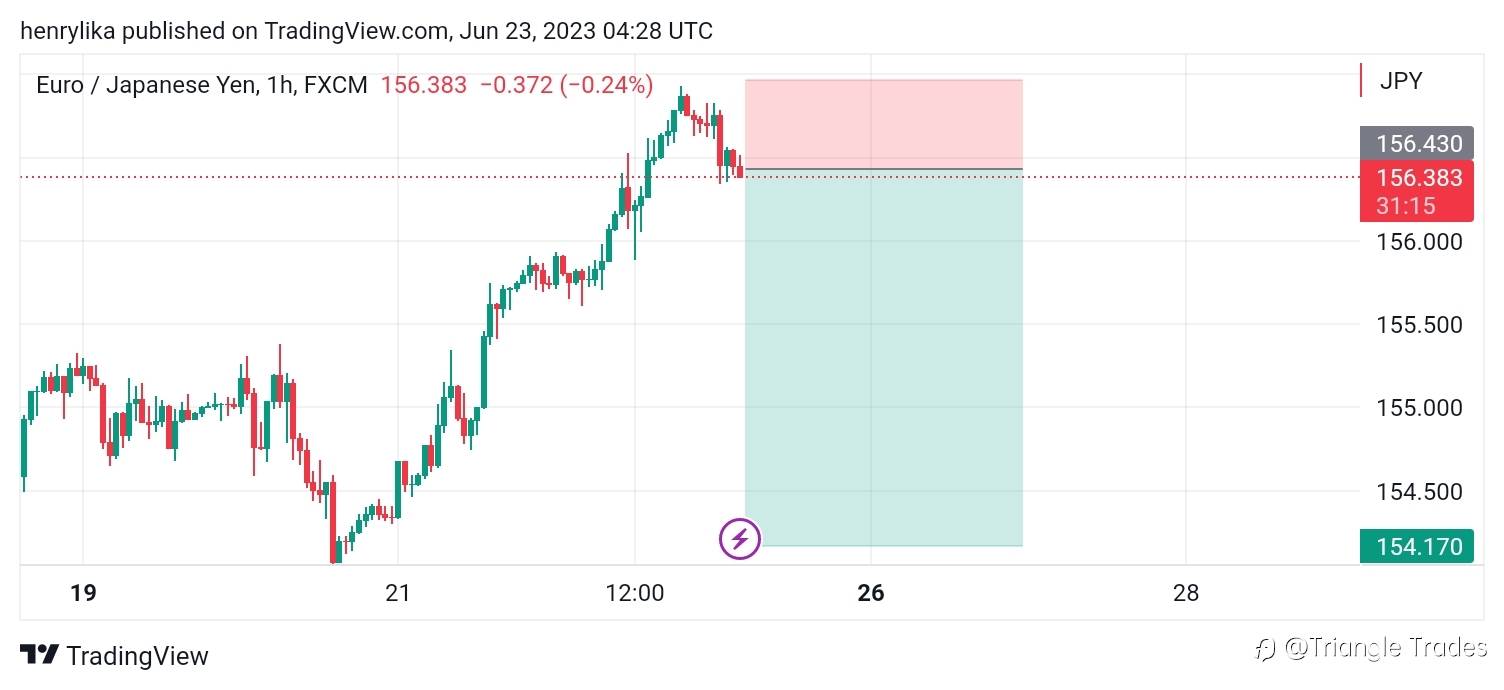
Task: Click the 154.500 price scale label
Action: pos(1419,492)
